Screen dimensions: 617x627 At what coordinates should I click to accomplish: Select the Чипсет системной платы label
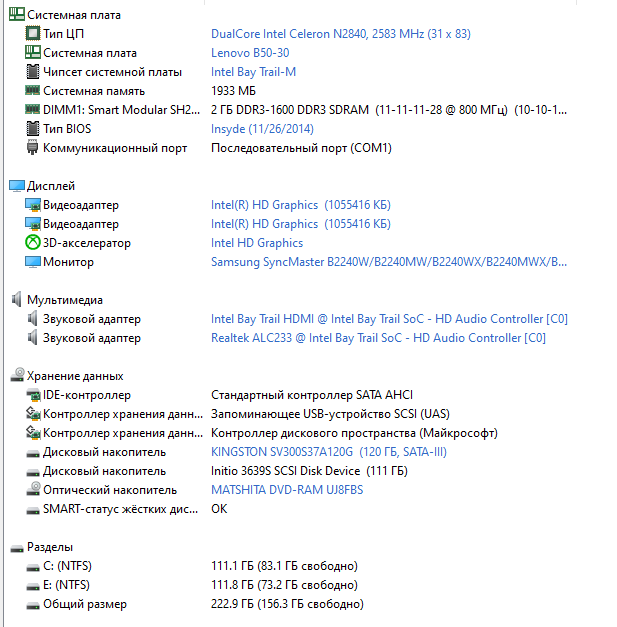pyautogui.click(x=112, y=72)
